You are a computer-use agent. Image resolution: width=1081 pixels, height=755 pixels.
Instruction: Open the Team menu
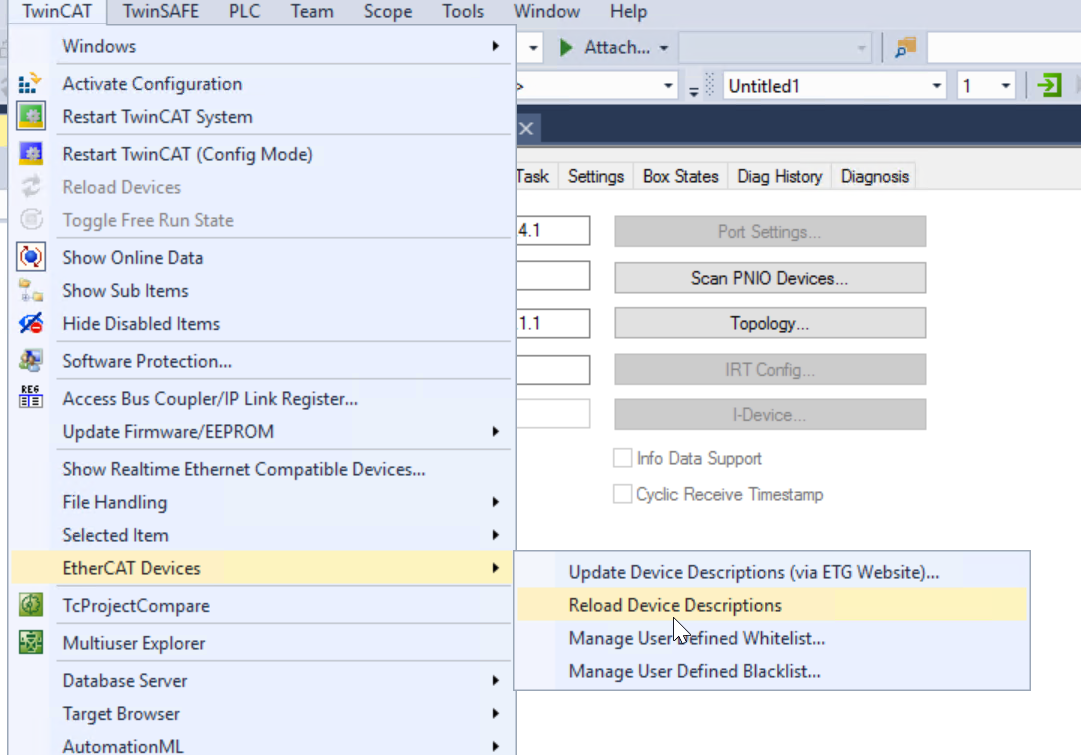click(x=312, y=12)
